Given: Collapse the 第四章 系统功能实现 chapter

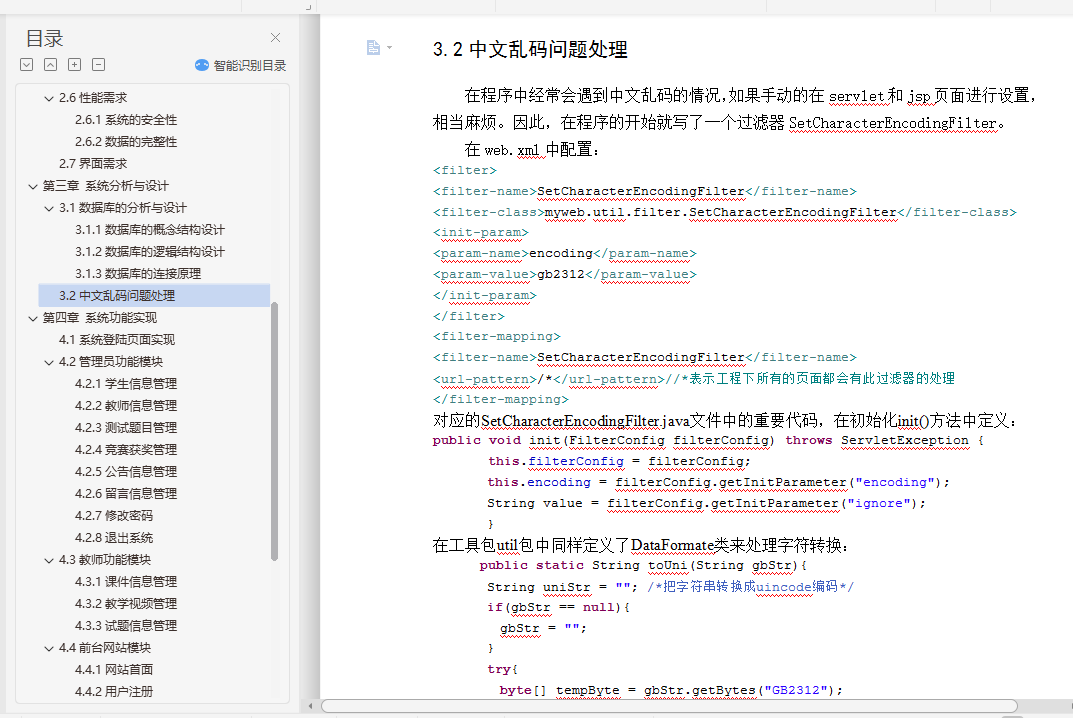Looking at the screenshot, I should tap(32, 318).
